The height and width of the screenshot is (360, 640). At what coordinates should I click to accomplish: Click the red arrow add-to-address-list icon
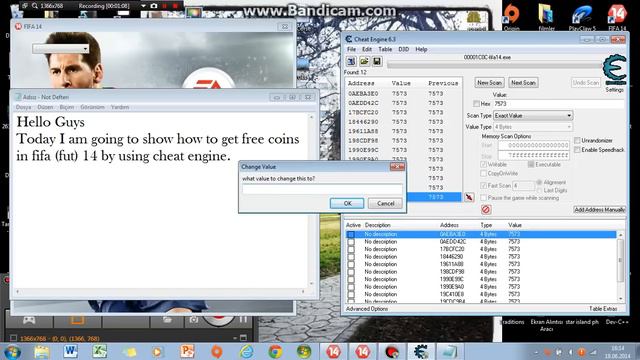[469, 197]
